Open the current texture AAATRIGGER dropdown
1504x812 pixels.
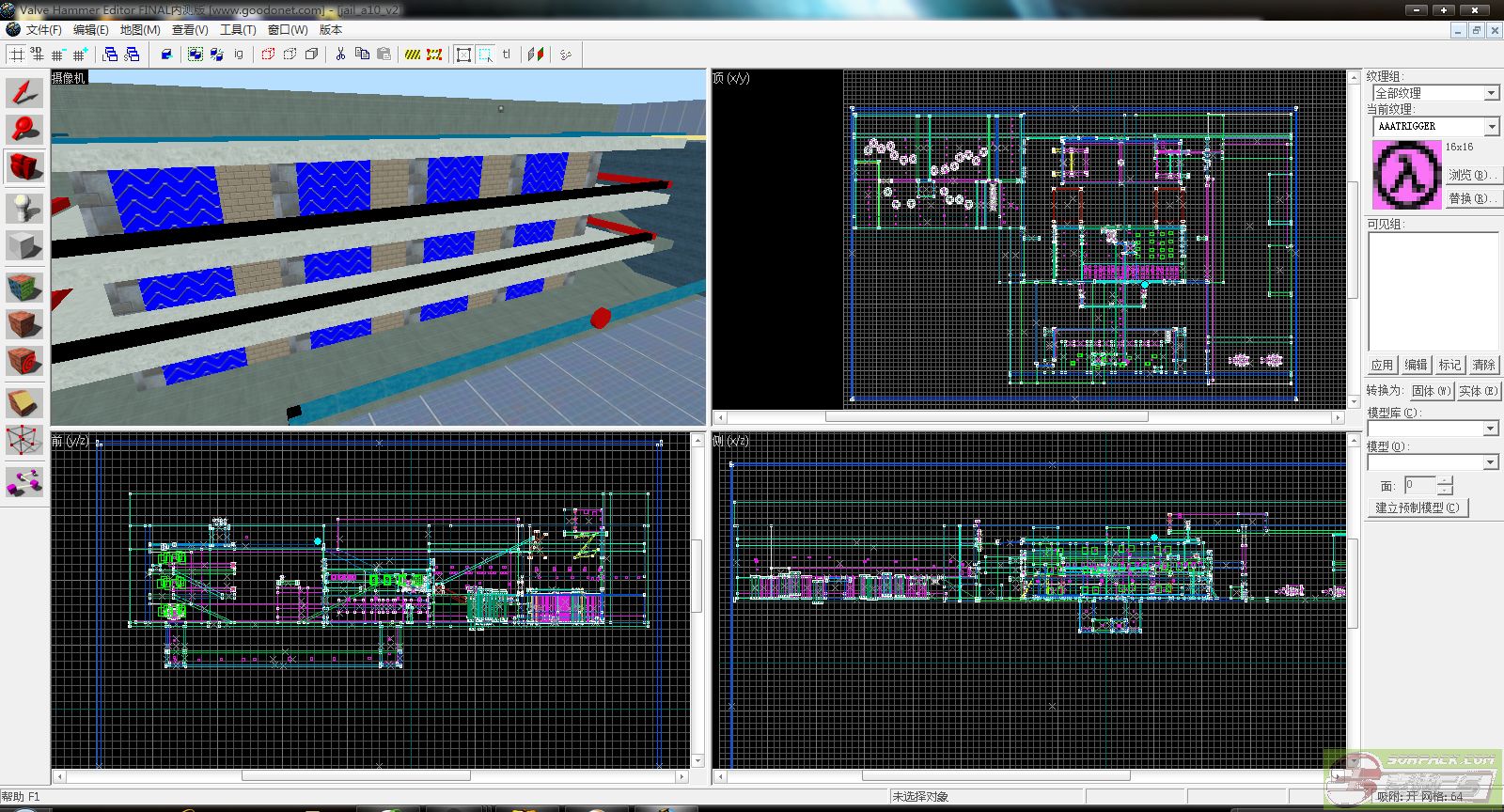pyautogui.click(x=1491, y=126)
